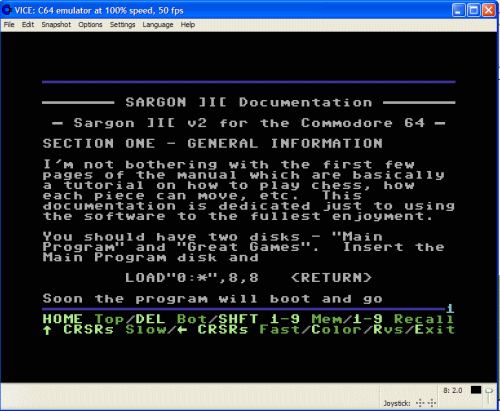Click the 'SARGON ][ Documentation' heading

tap(249, 102)
